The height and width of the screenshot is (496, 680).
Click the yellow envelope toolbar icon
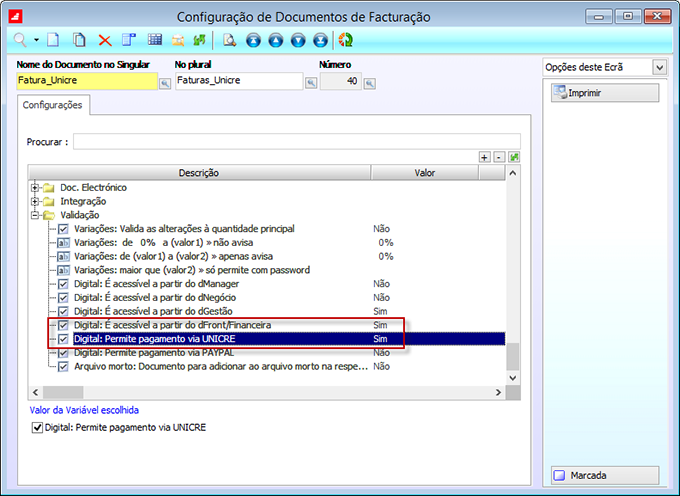click(x=178, y=41)
